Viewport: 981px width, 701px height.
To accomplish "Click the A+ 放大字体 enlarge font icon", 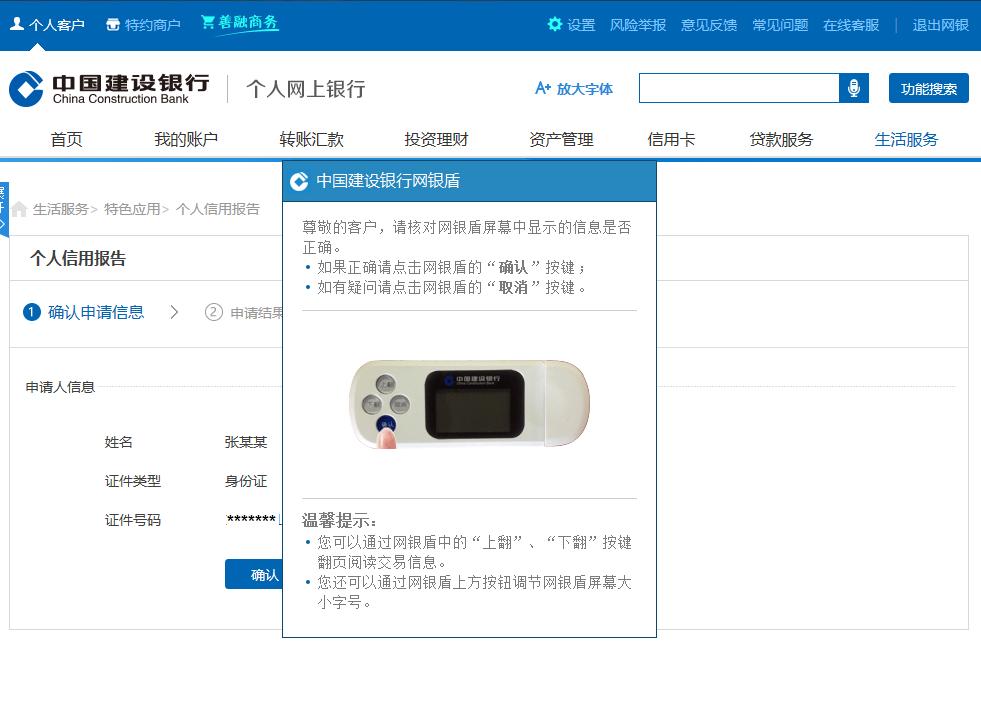I will [546, 88].
